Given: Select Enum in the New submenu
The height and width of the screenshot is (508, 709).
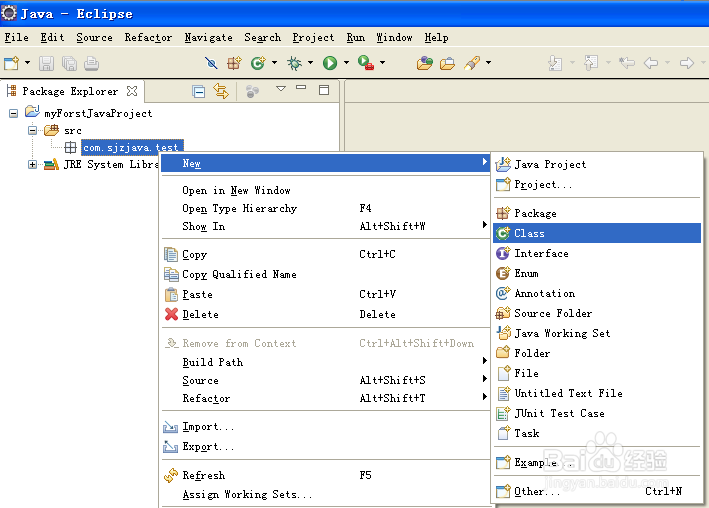Looking at the screenshot, I should tap(597, 273).
